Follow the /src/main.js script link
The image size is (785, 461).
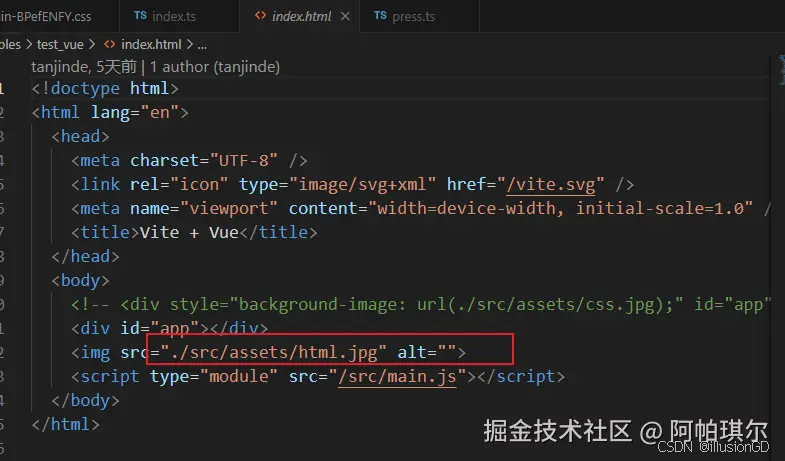[x=398, y=376]
